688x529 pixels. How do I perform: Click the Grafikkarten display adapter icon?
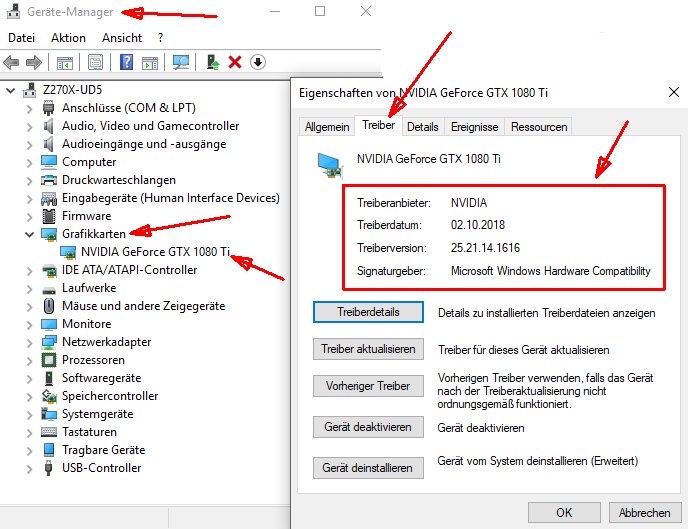[x=49, y=234]
